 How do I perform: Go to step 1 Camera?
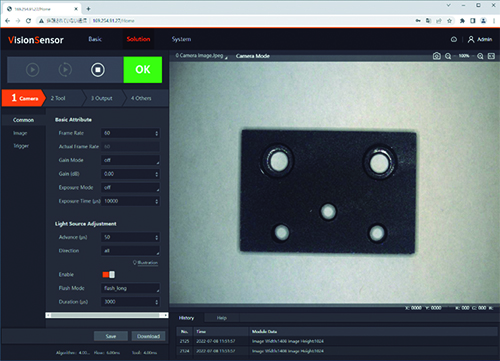(x=23, y=98)
